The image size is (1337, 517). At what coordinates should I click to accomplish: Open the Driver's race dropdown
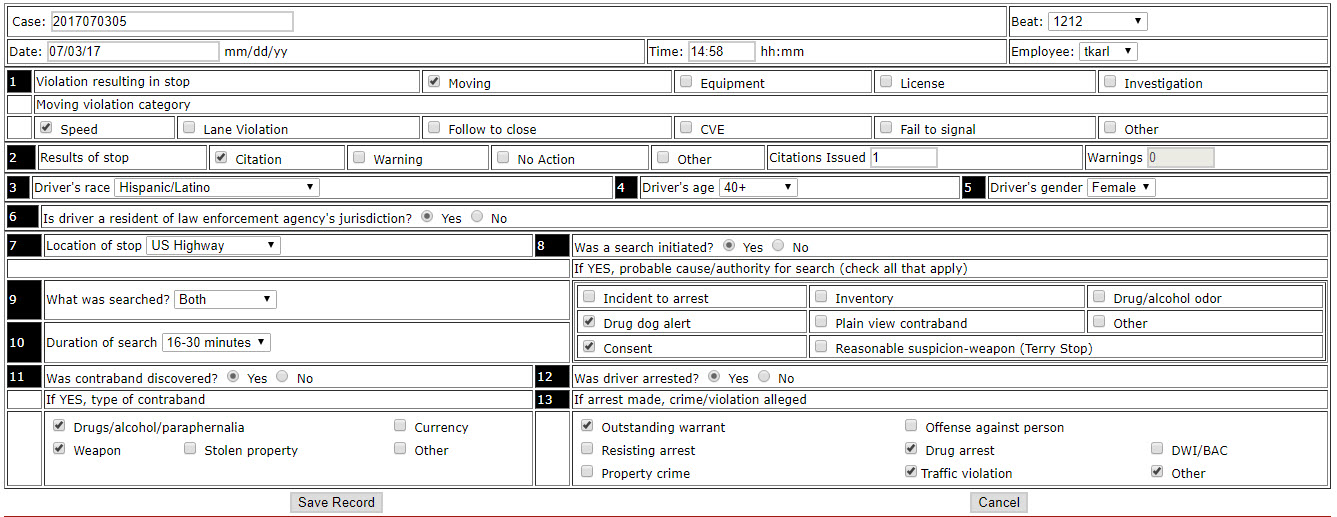[x=217, y=187]
